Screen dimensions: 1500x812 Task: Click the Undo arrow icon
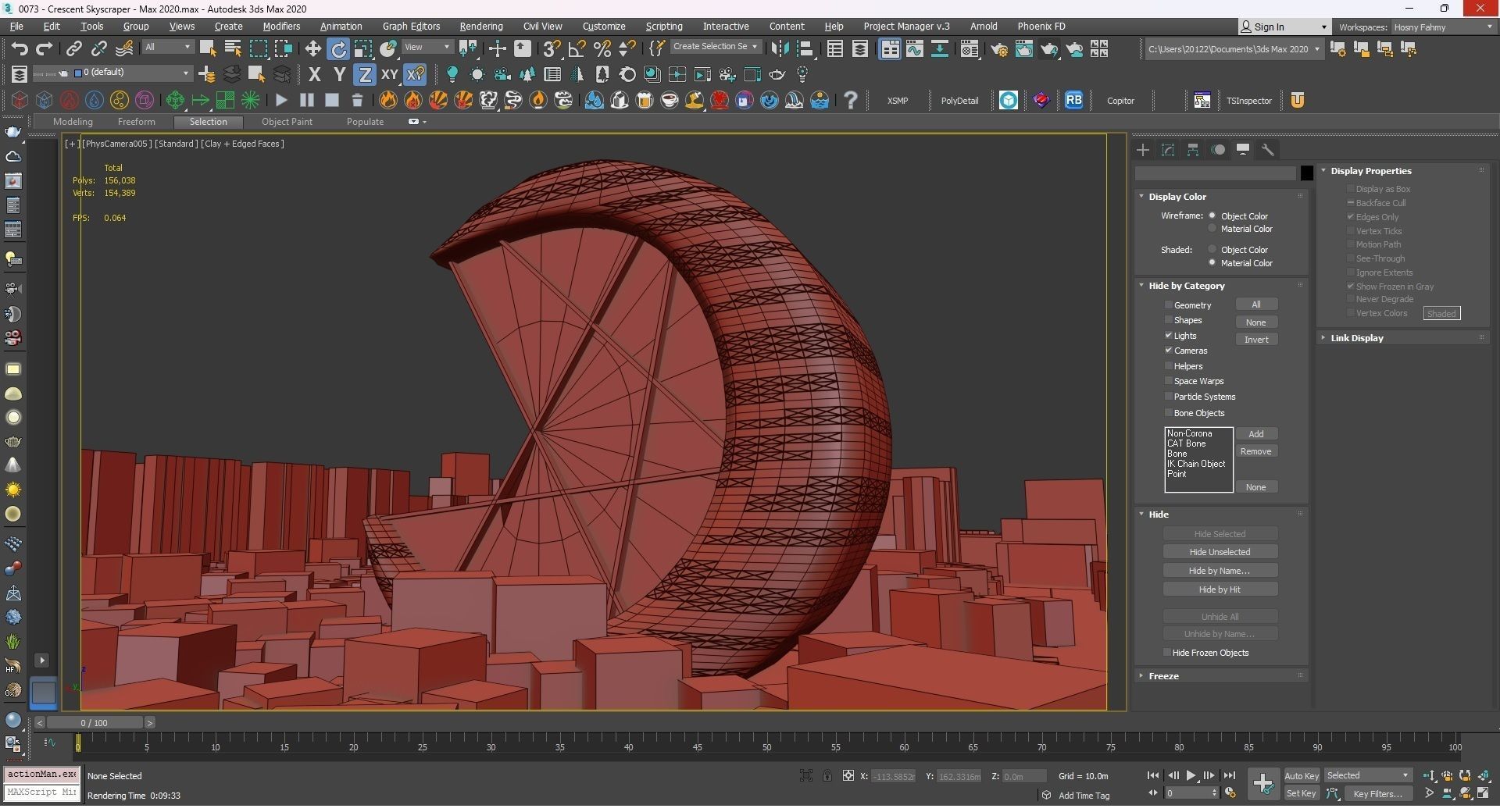tap(19, 49)
